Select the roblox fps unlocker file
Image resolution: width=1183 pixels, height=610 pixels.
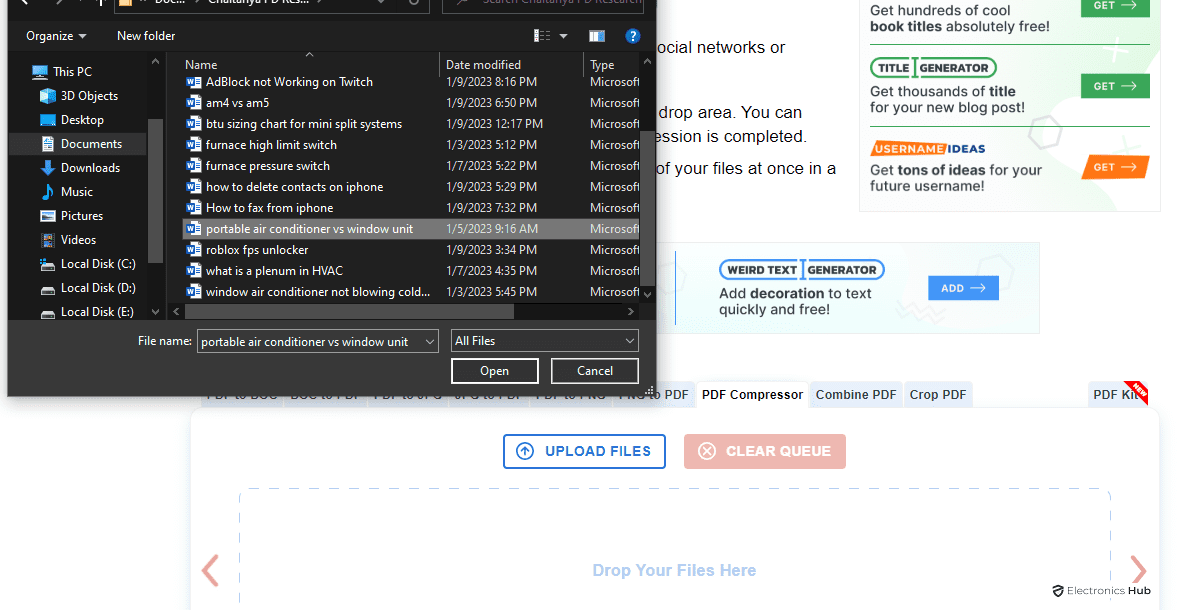pos(257,250)
